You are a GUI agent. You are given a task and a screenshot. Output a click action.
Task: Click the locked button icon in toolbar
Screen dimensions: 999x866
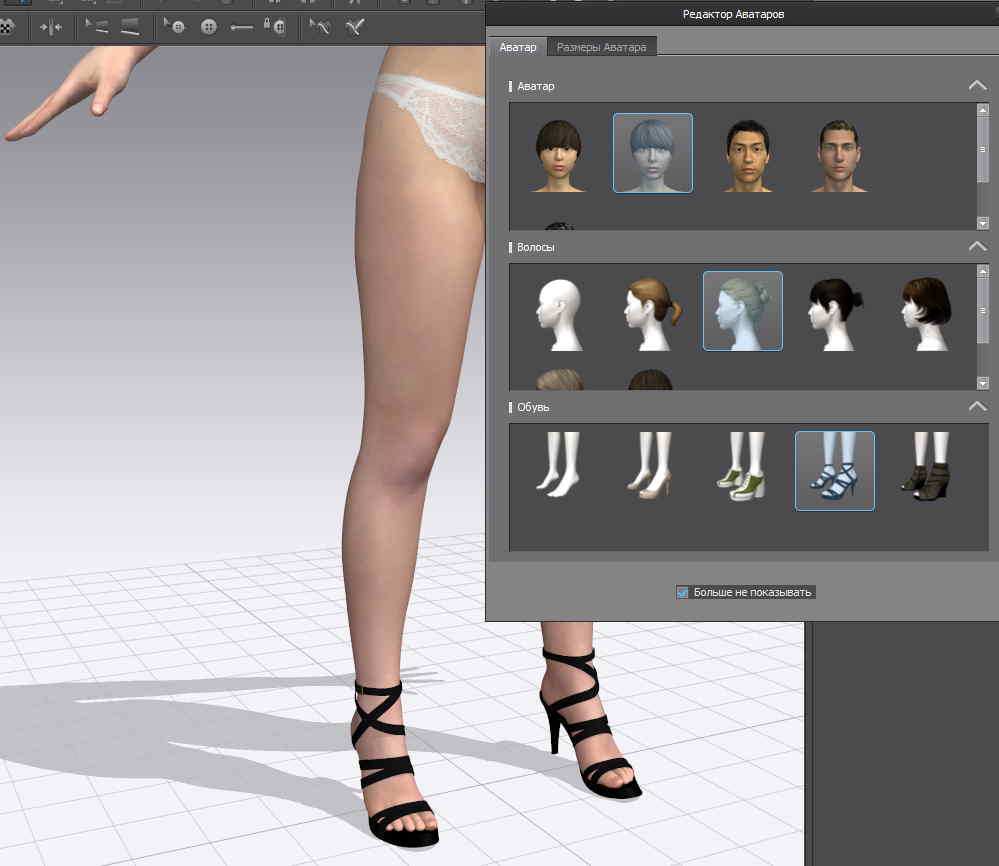274,27
